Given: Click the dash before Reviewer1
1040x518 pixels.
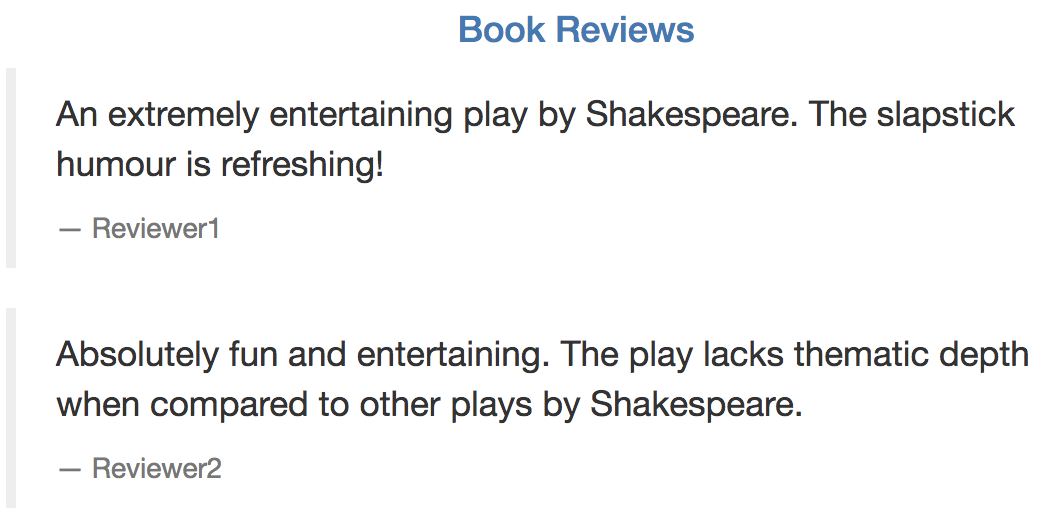Looking at the screenshot, I should tap(70, 229).
